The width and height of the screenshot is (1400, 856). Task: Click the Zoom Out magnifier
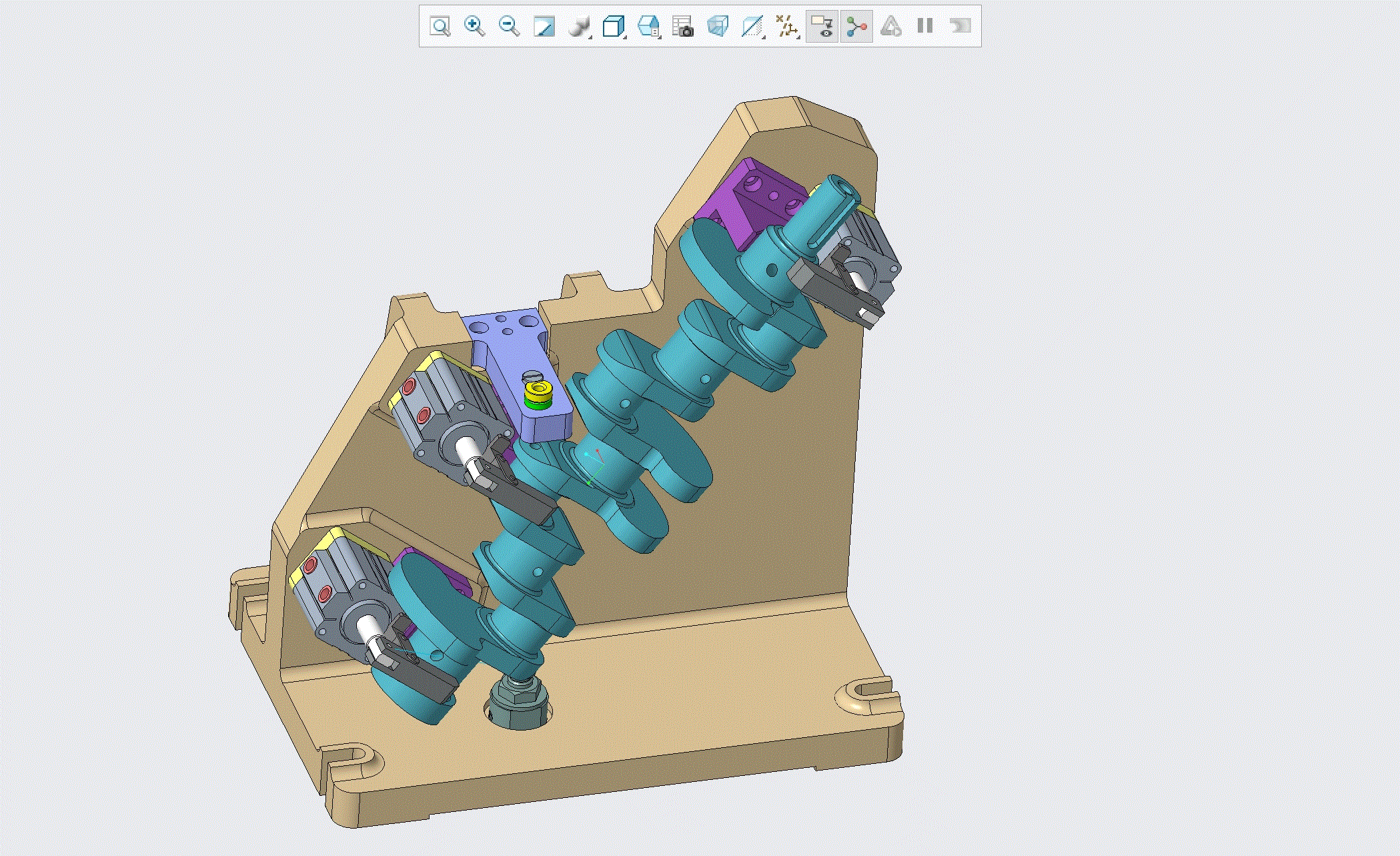point(509,27)
